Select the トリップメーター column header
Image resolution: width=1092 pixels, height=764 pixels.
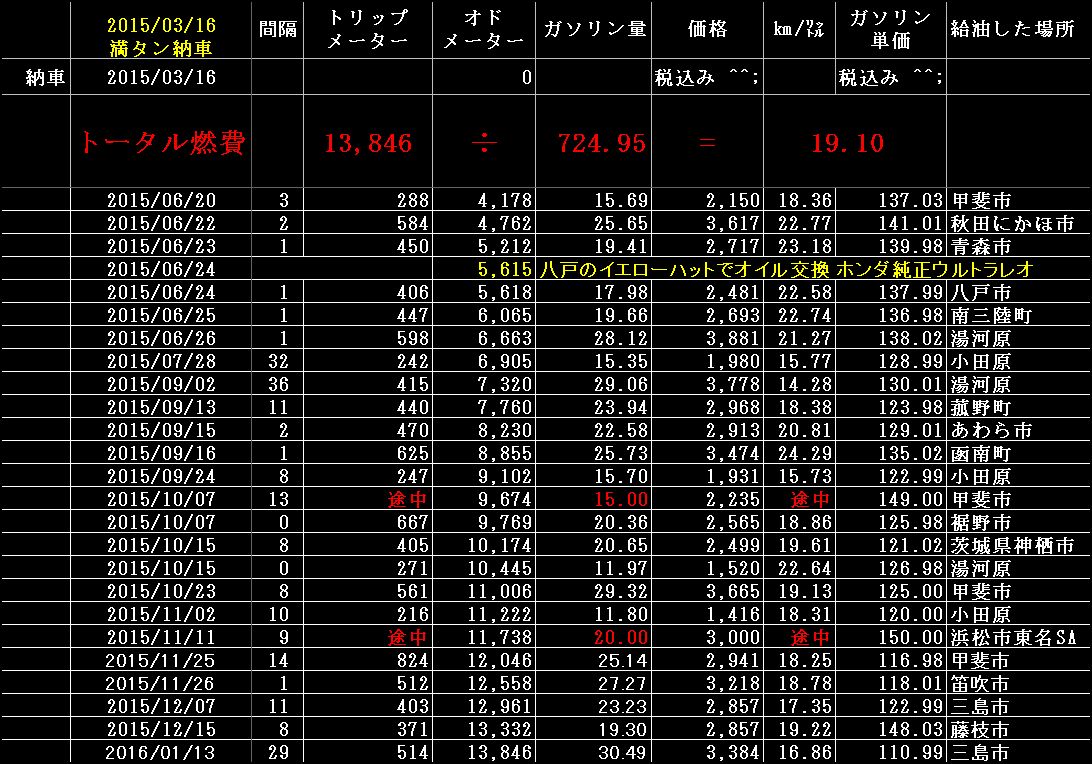[x=368, y=31]
